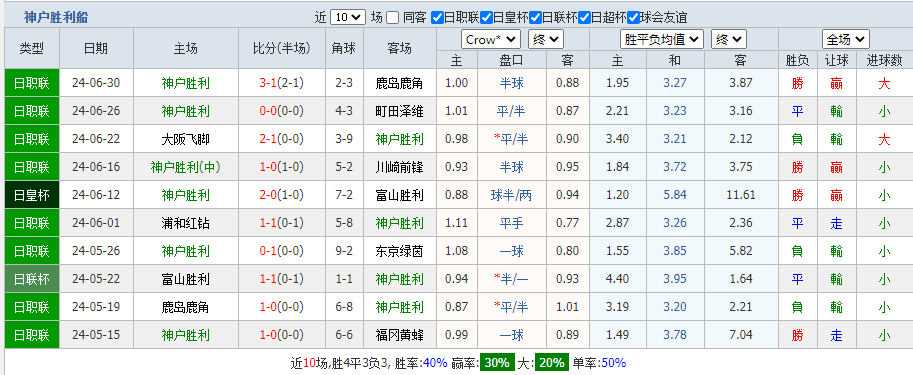Screen dimensions: 913x375
Task: Open the recent matches count dropdown showing 10
Action: pyautogui.click(x=348, y=17)
